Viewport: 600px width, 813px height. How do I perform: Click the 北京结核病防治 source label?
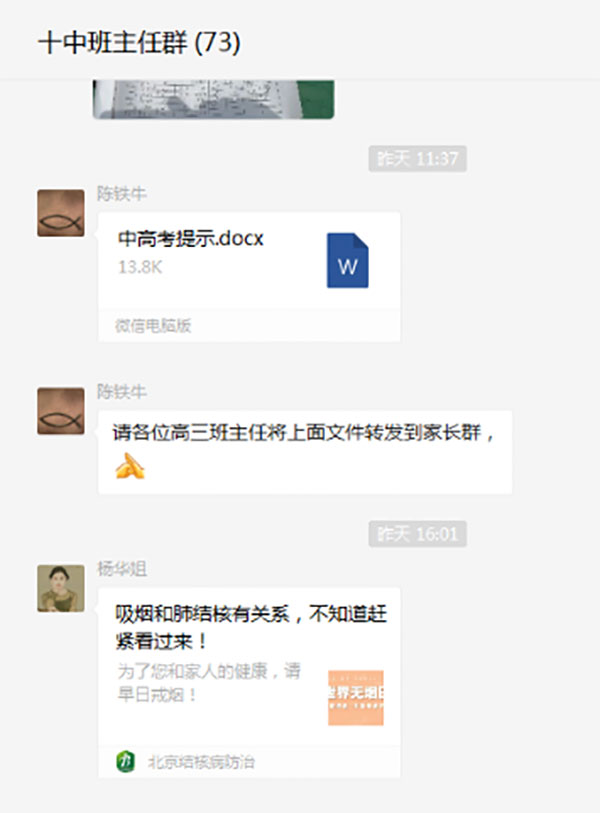[201, 762]
